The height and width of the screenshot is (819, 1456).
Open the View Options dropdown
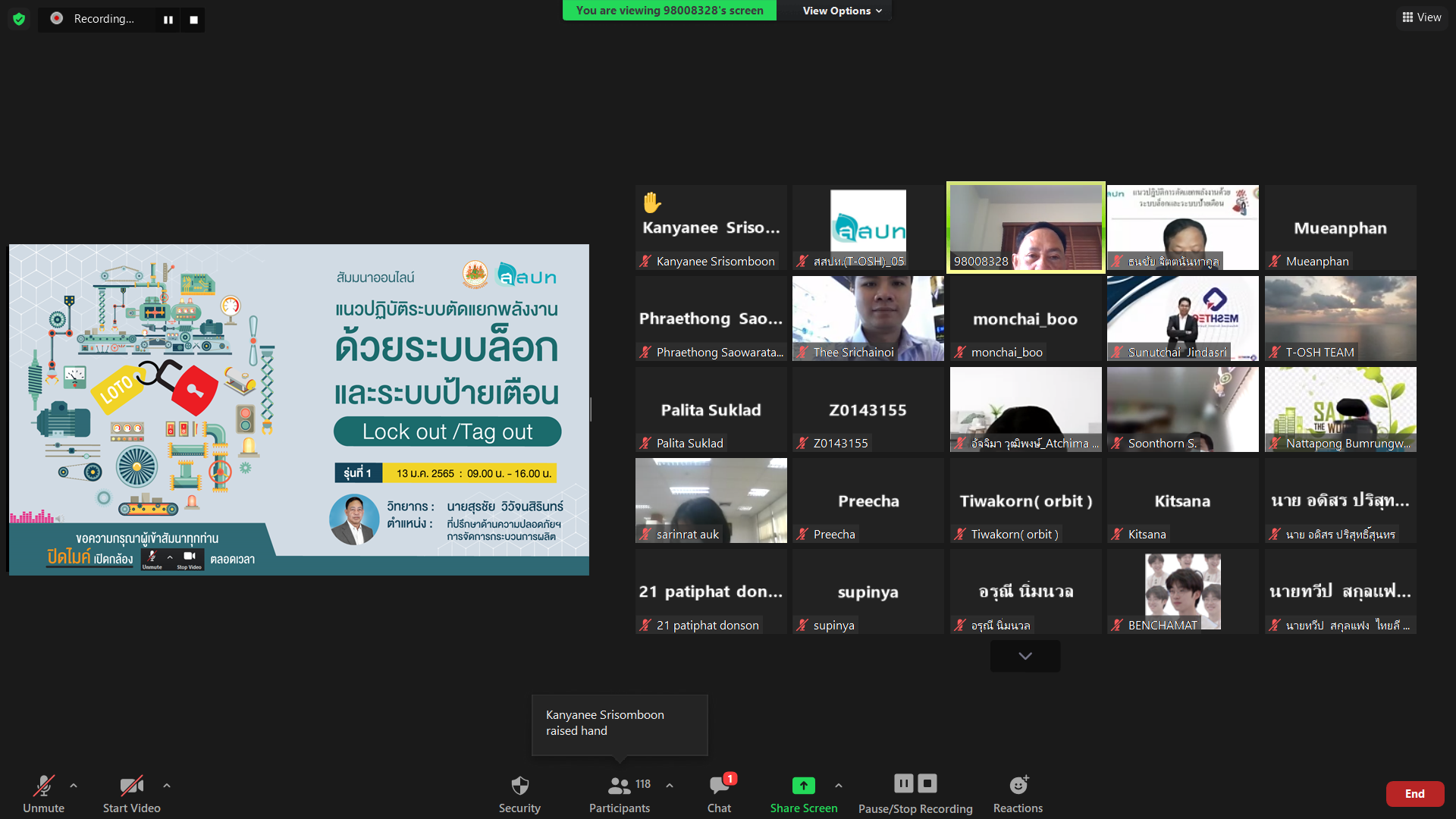pos(843,11)
